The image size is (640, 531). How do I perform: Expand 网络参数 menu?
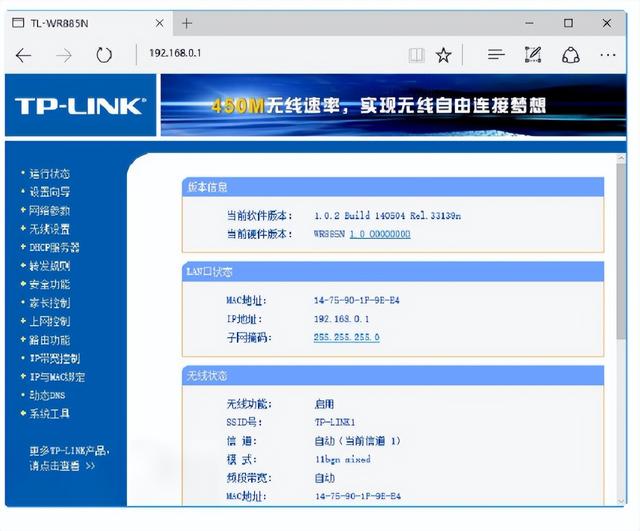49,211
